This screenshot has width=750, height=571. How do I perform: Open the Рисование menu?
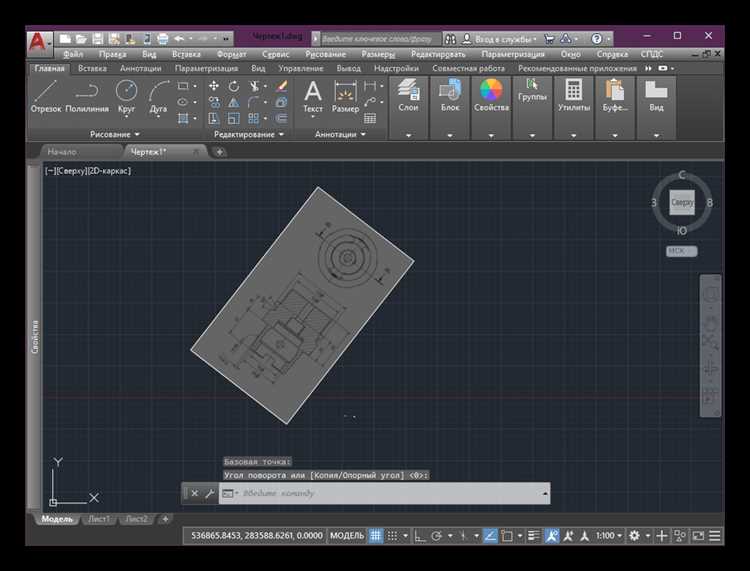tap(325, 54)
